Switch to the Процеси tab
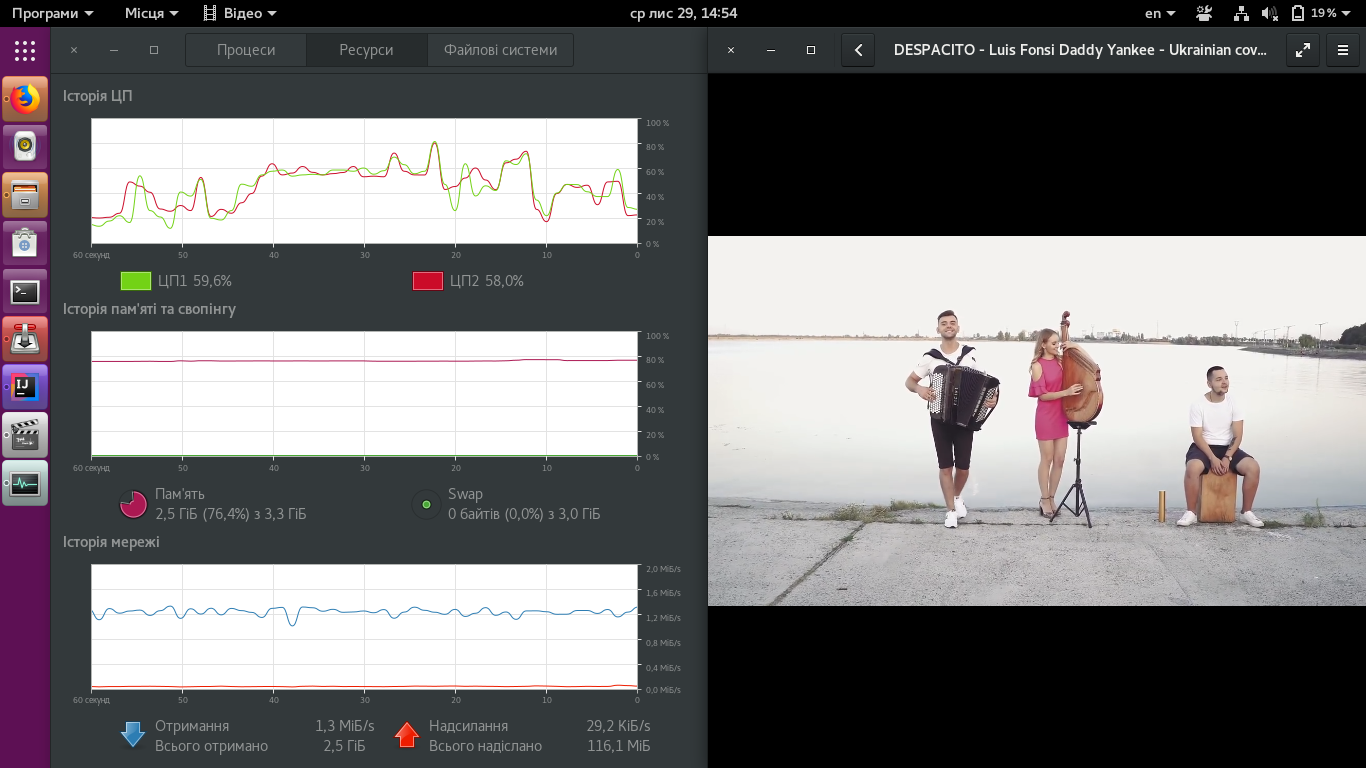 [246, 50]
